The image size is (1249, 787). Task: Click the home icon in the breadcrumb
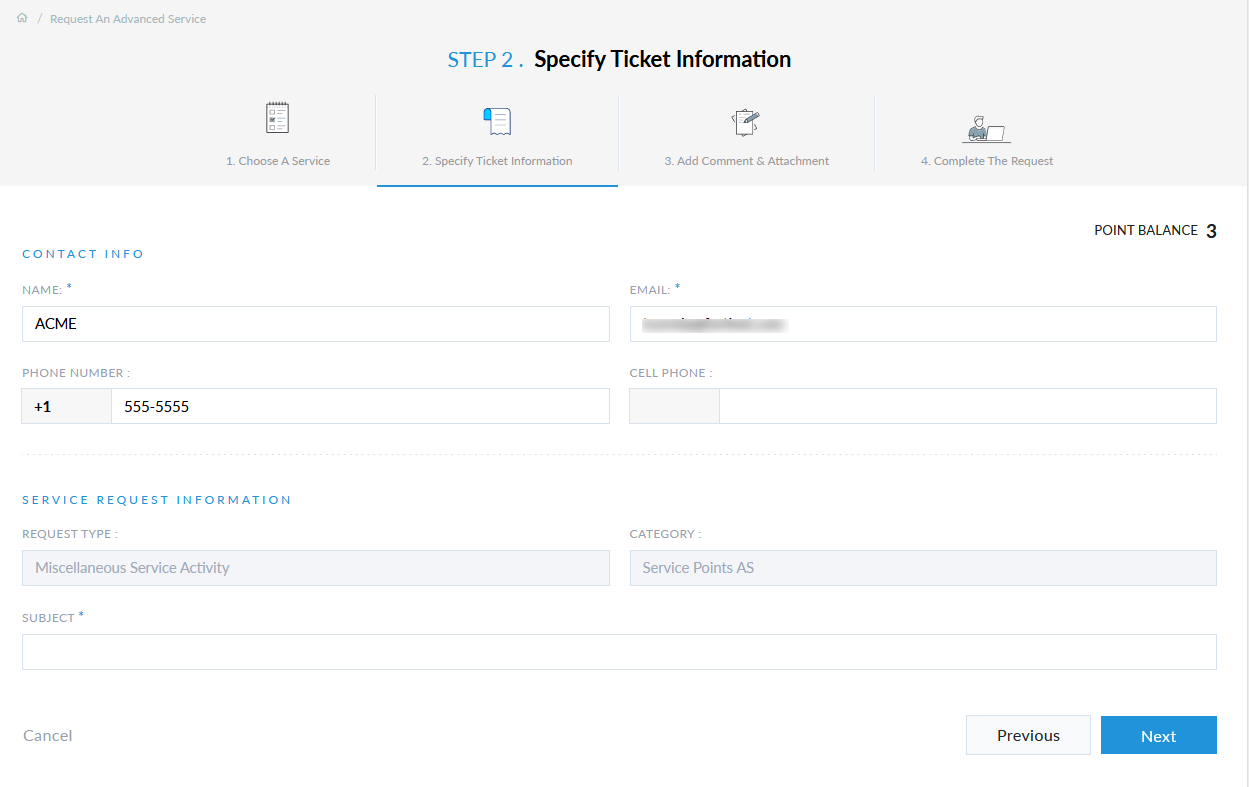(21, 17)
